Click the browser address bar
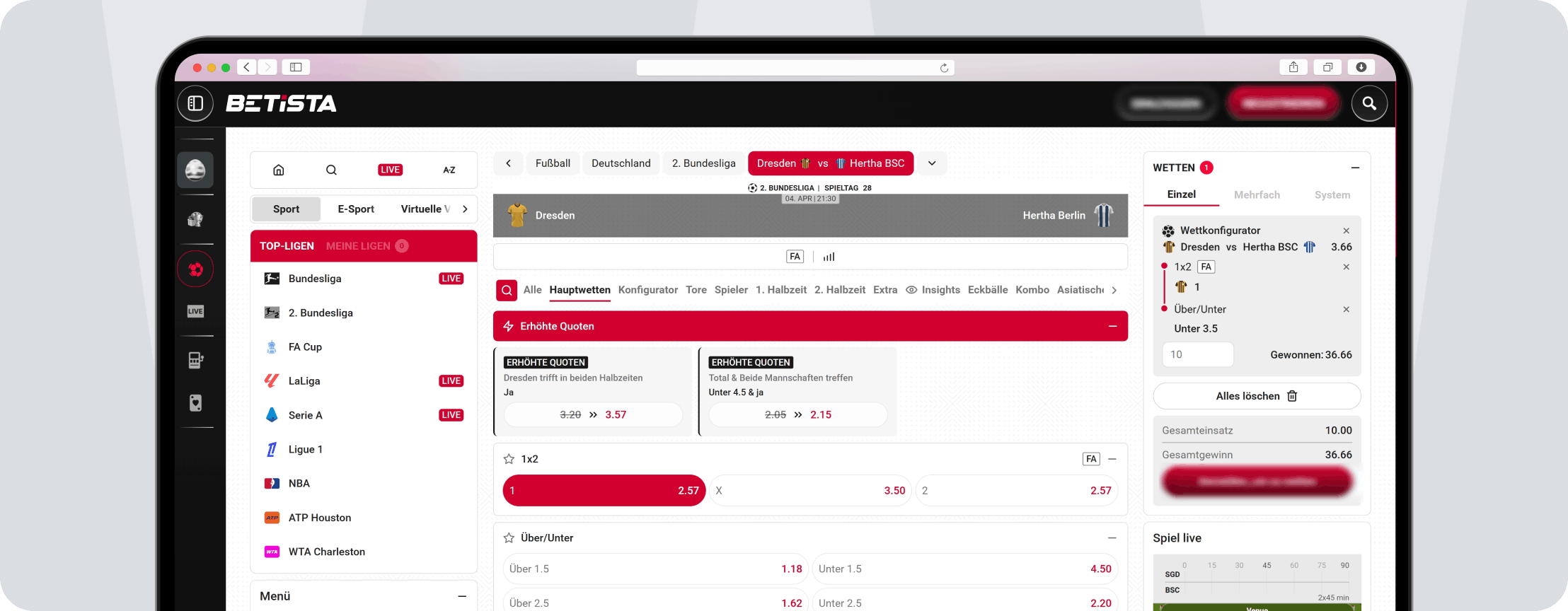This screenshot has width=1568, height=611. 795,68
